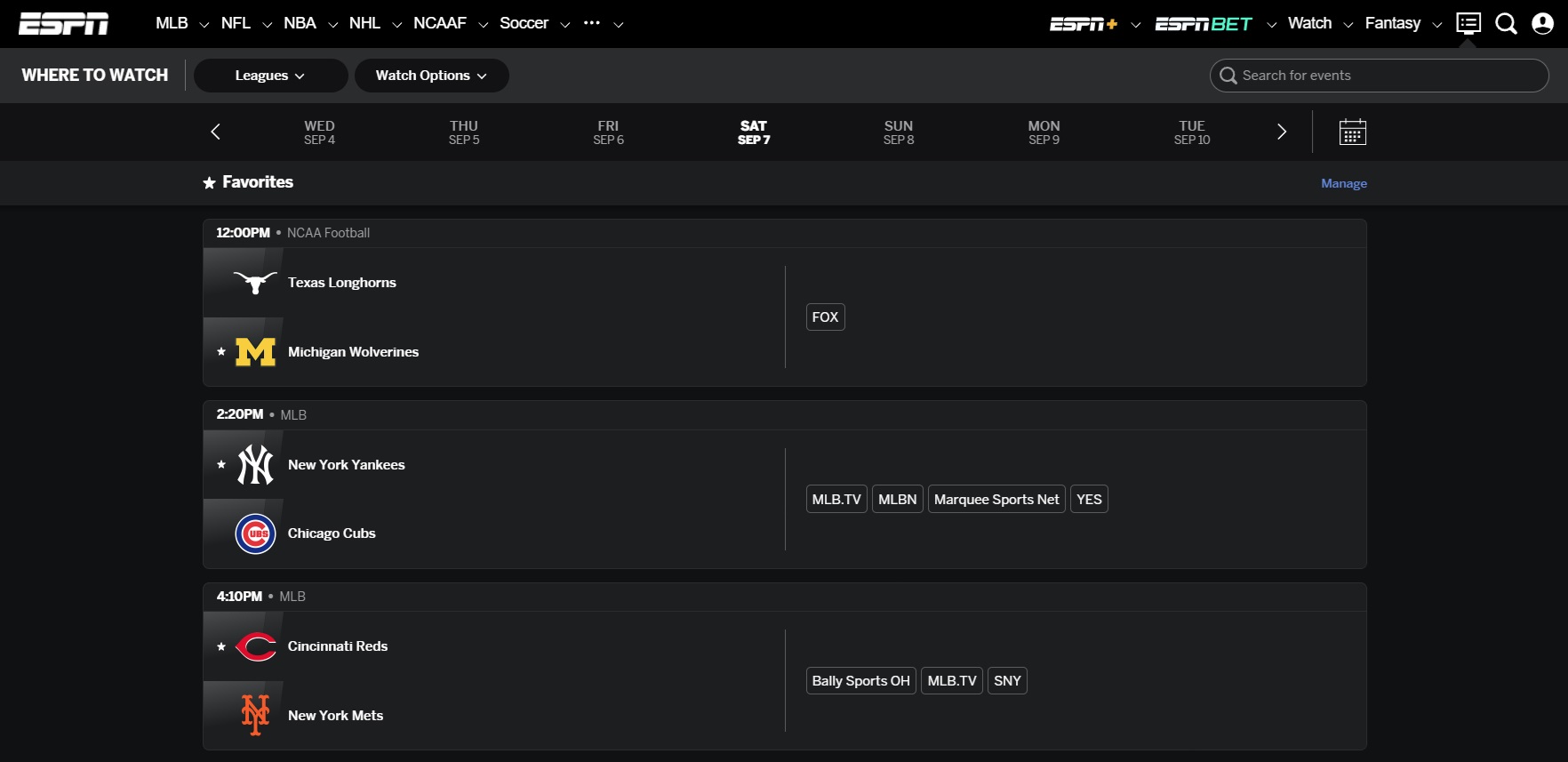Expand the Watch menu chevron
This screenshot has width=1568, height=762.
point(1348,25)
